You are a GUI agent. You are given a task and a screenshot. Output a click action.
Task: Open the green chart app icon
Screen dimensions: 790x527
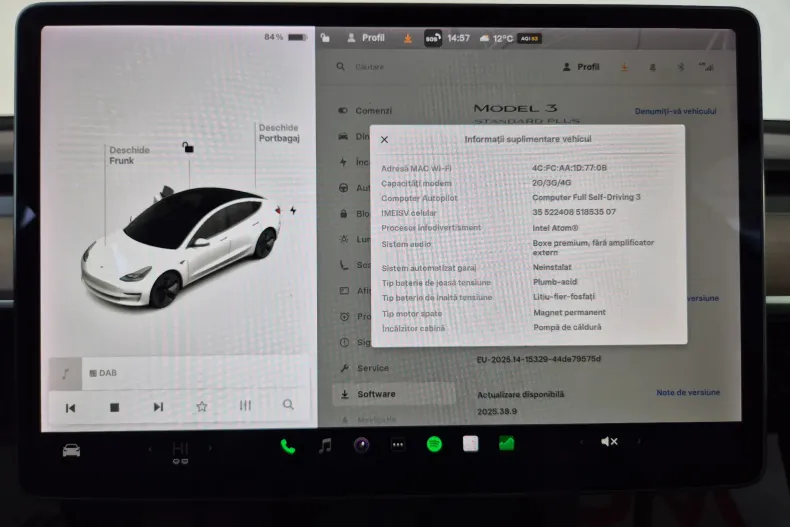point(506,443)
